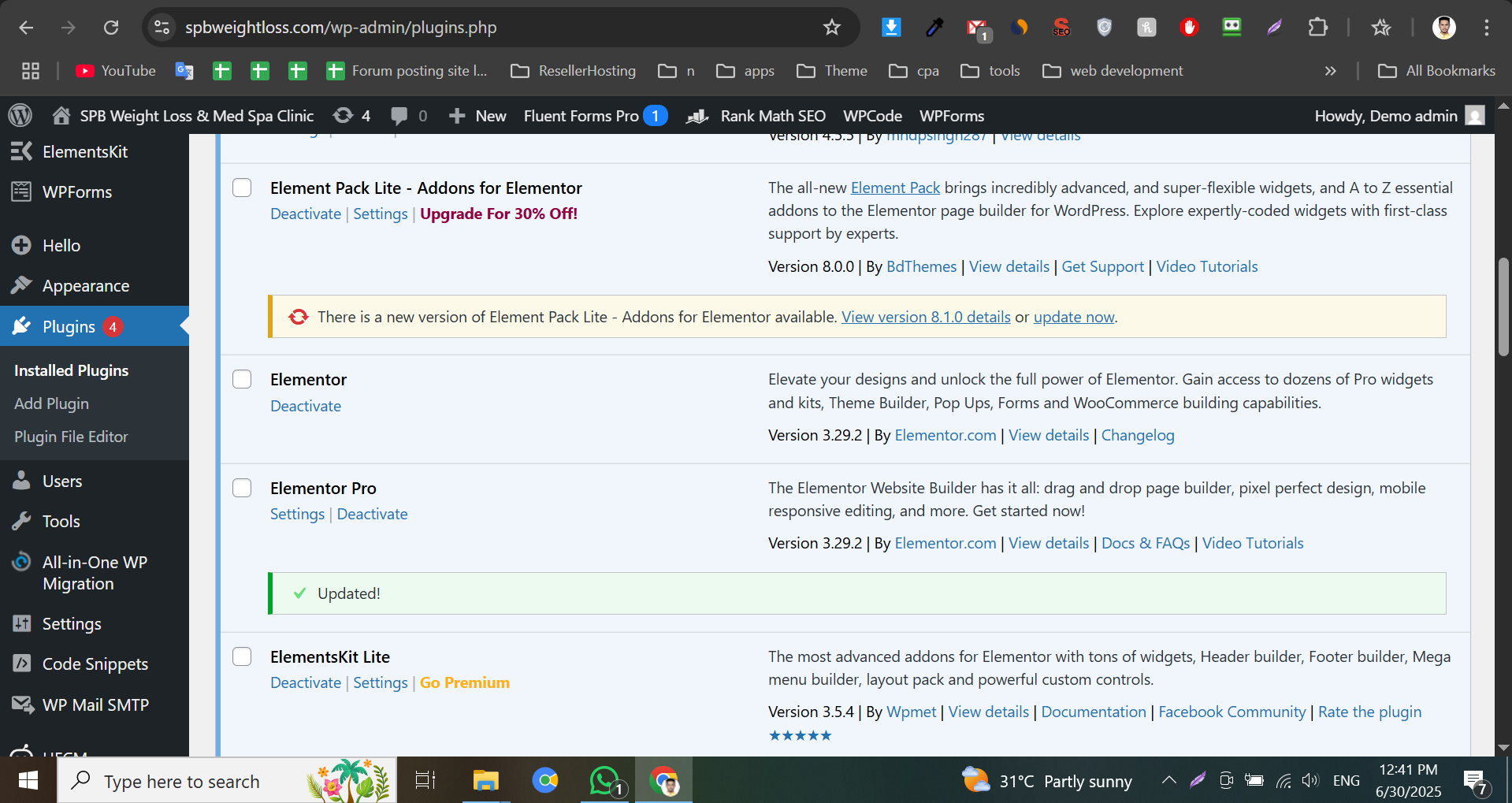Open Chrome's three-dot menu
The height and width of the screenshot is (803, 1512).
(x=1487, y=28)
